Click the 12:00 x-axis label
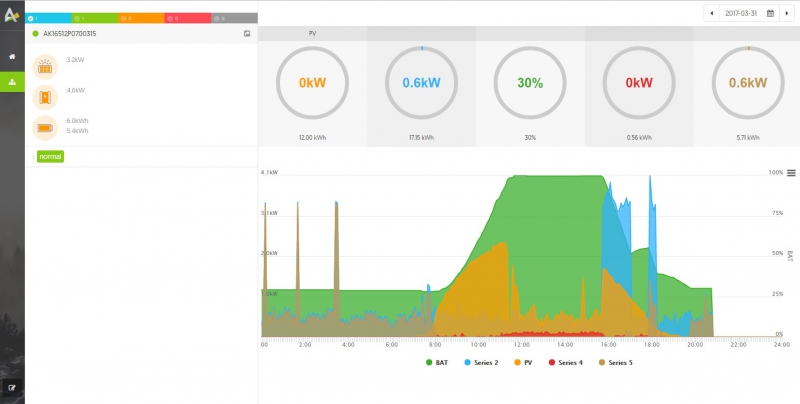The width and height of the screenshot is (800, 404). (x=522, y=345)
